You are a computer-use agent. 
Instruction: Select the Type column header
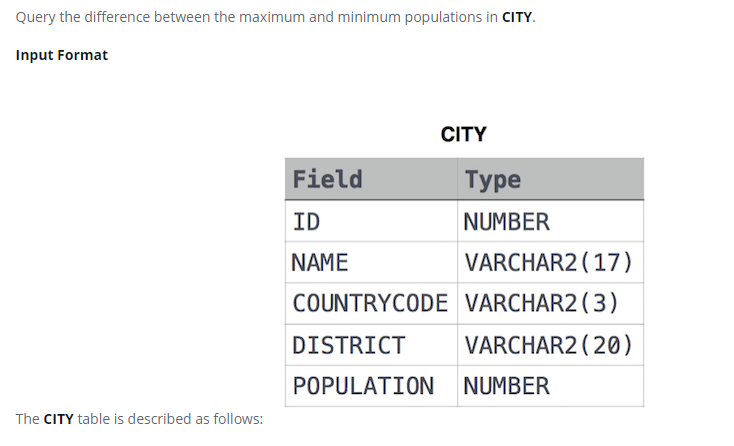click(x=550, y=179)
